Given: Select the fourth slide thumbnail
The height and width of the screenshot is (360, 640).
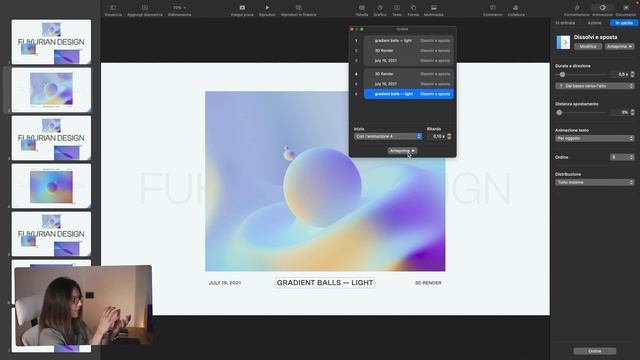Looking at the screenshot, I should coord(51,186).
